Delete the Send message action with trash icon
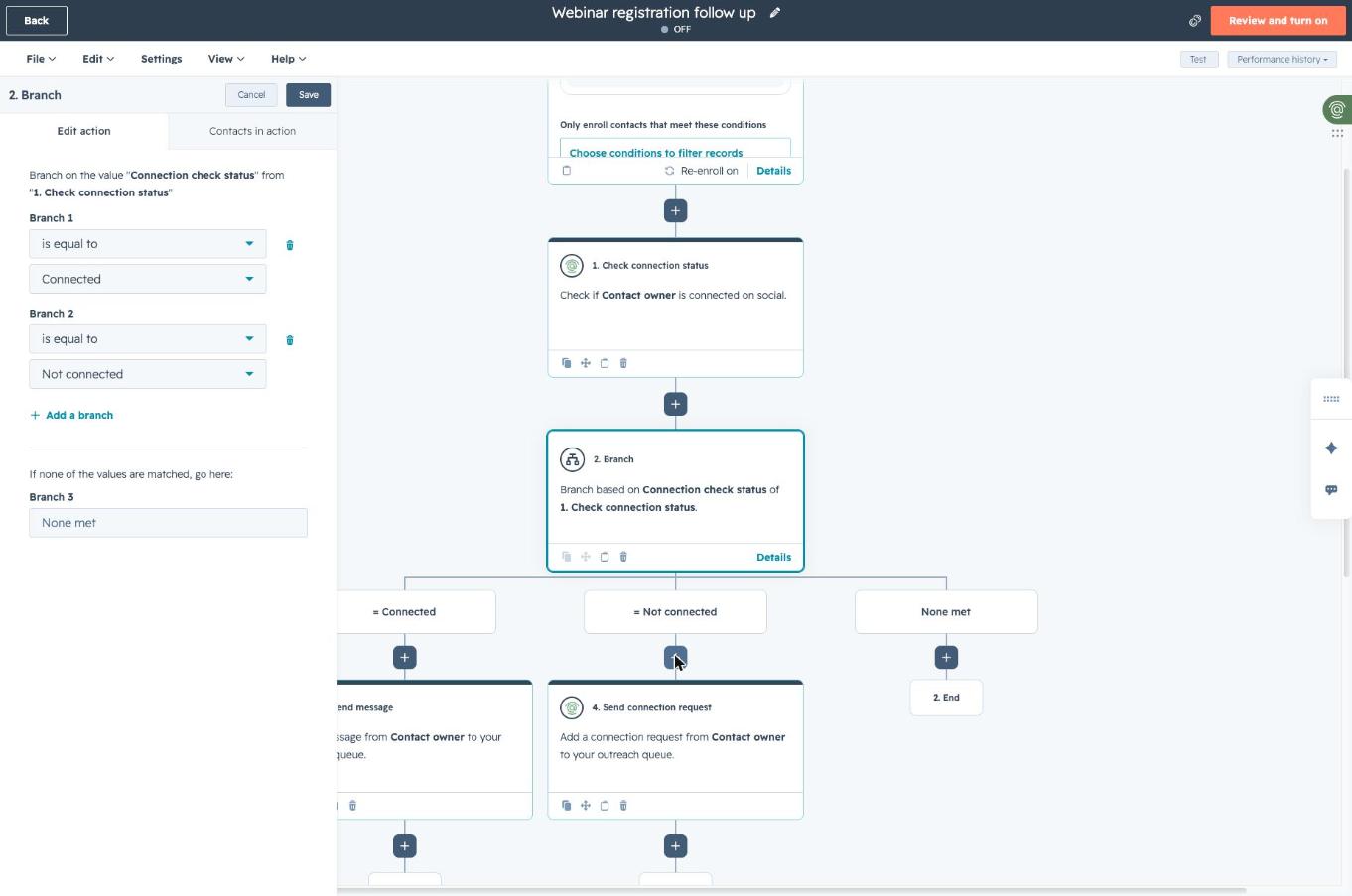1352x896 pixels. pos(352,806)
